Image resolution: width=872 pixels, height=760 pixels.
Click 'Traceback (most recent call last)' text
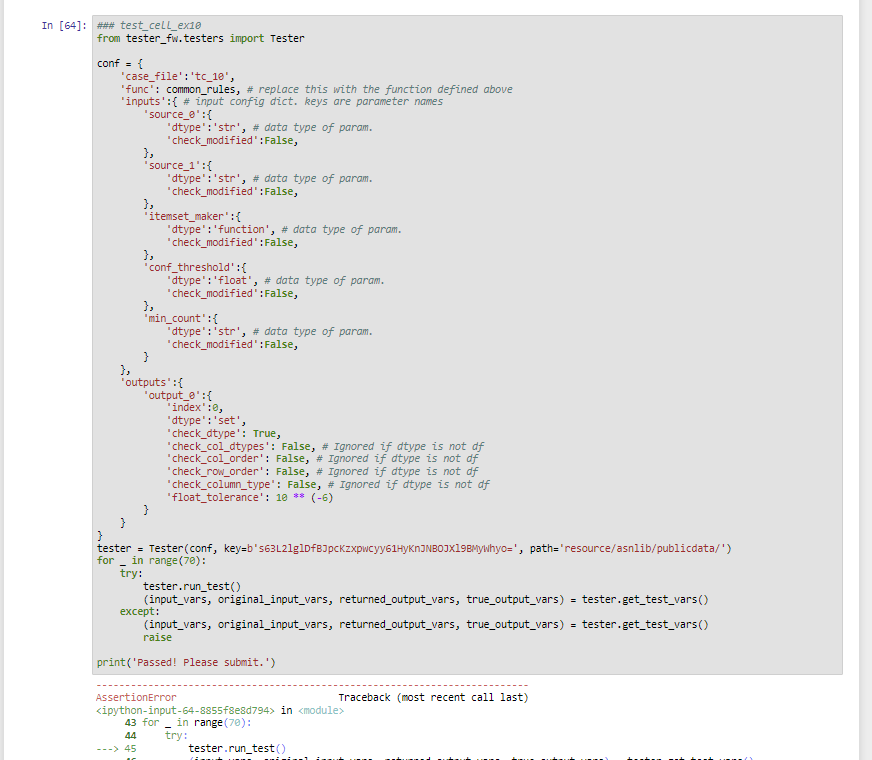(x=433, y=698)
